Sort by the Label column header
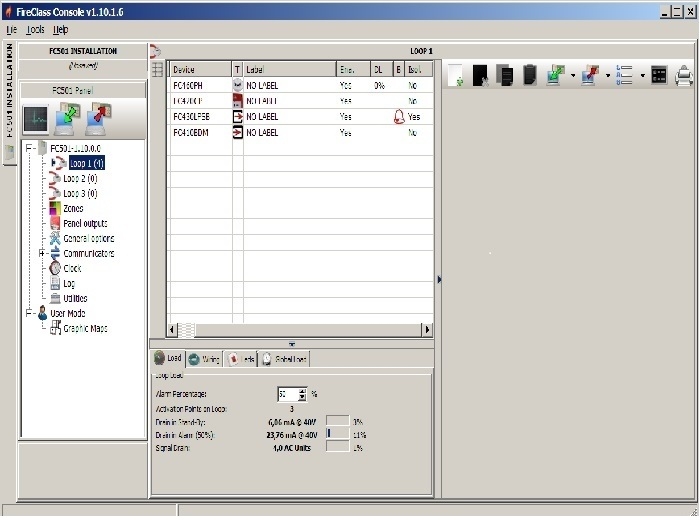 290,69
